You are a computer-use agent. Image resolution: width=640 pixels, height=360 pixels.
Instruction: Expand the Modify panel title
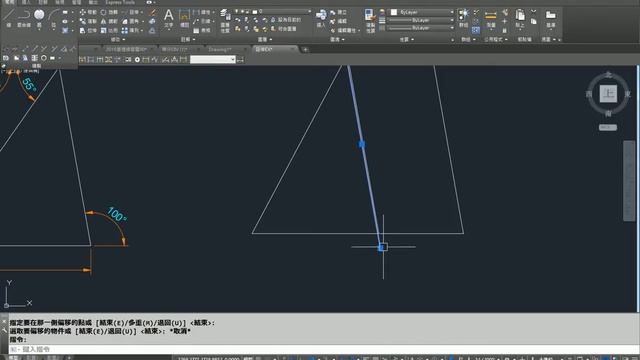[118, 40]
